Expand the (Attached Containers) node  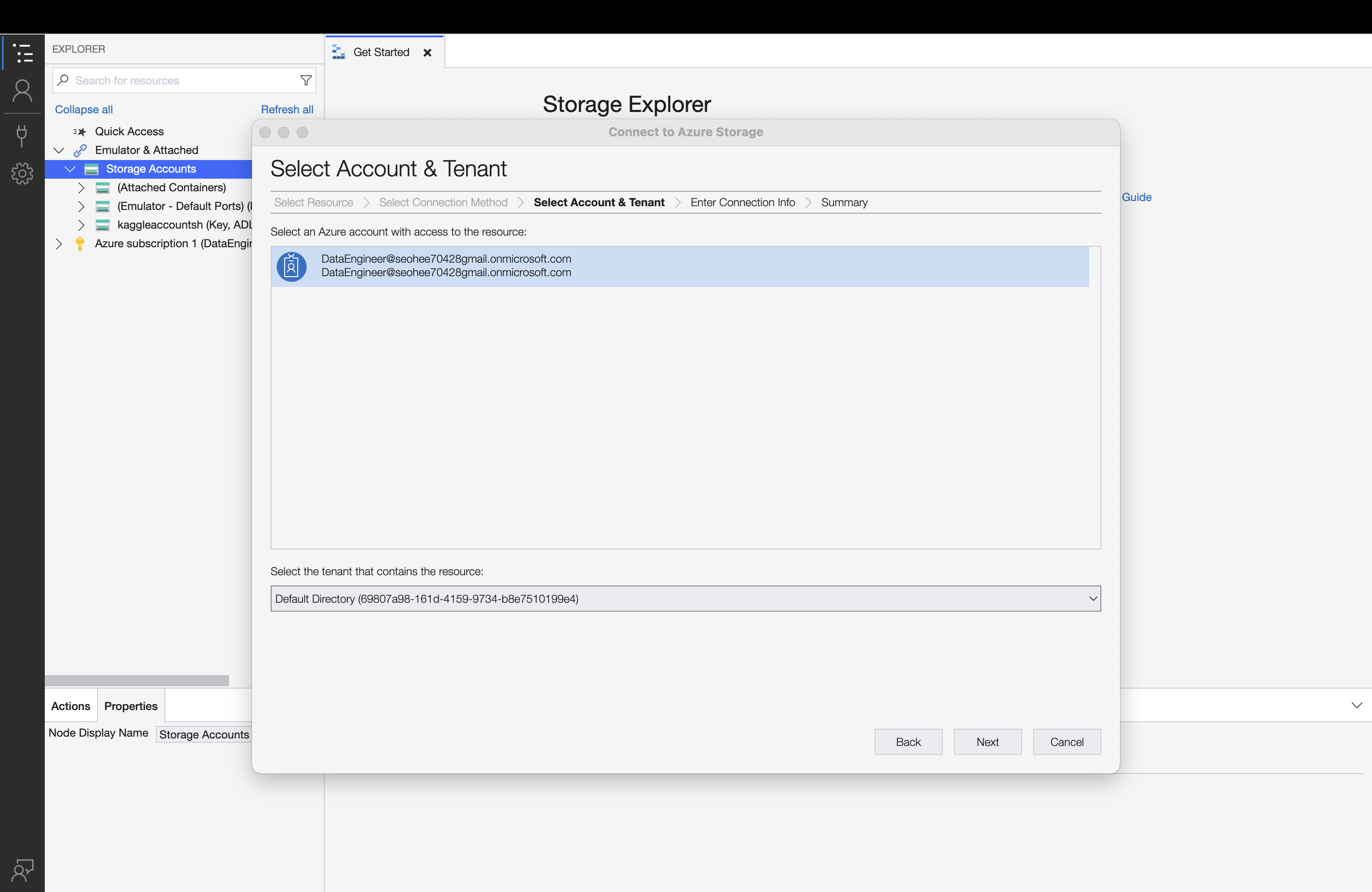point(81,188)
